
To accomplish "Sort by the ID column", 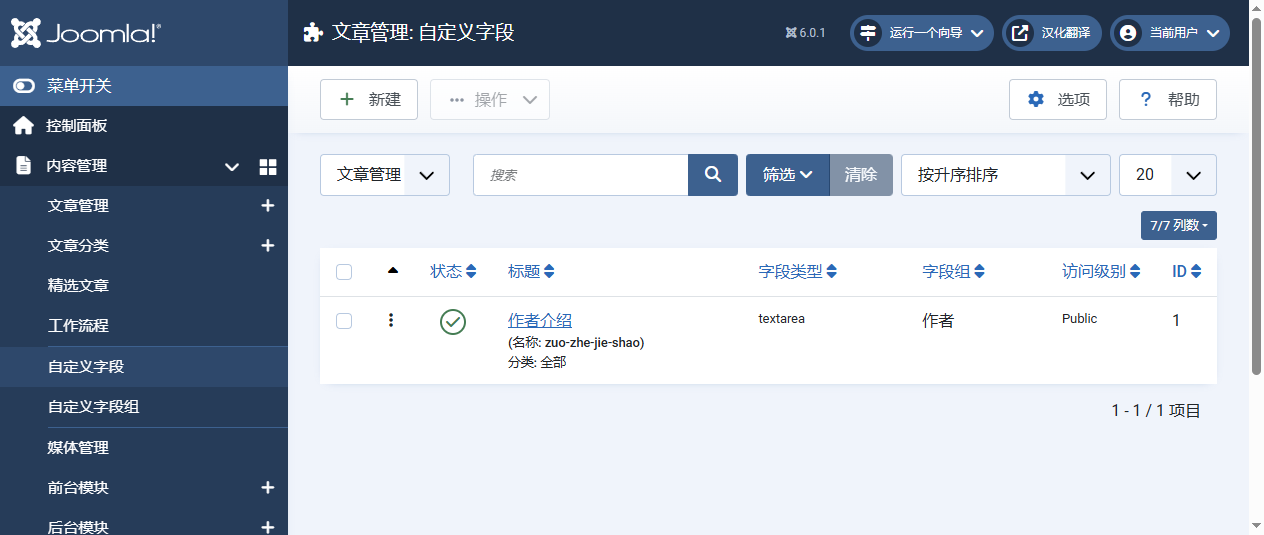I will coord(1187,271).
